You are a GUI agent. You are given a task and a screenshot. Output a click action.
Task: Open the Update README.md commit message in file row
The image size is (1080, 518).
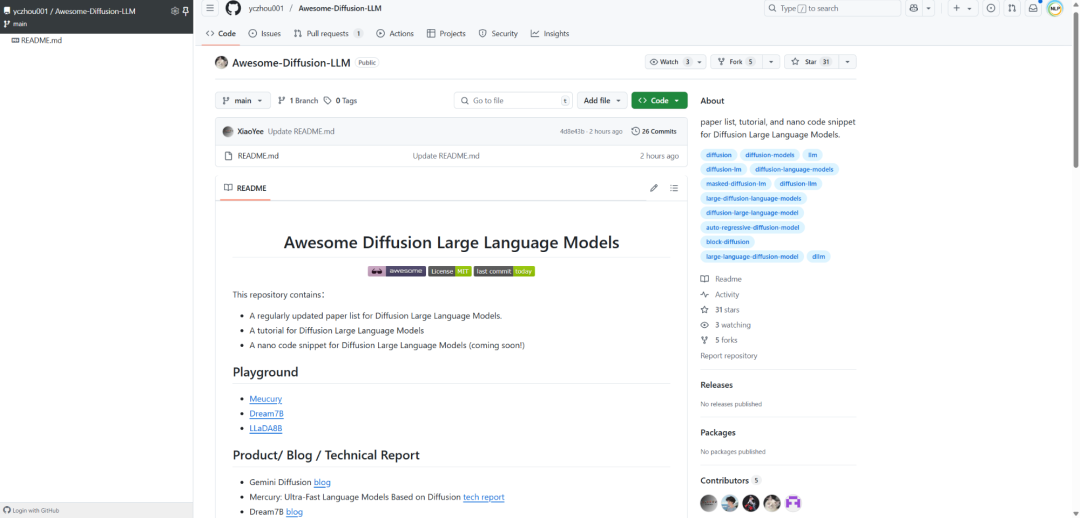click(446, 156)
